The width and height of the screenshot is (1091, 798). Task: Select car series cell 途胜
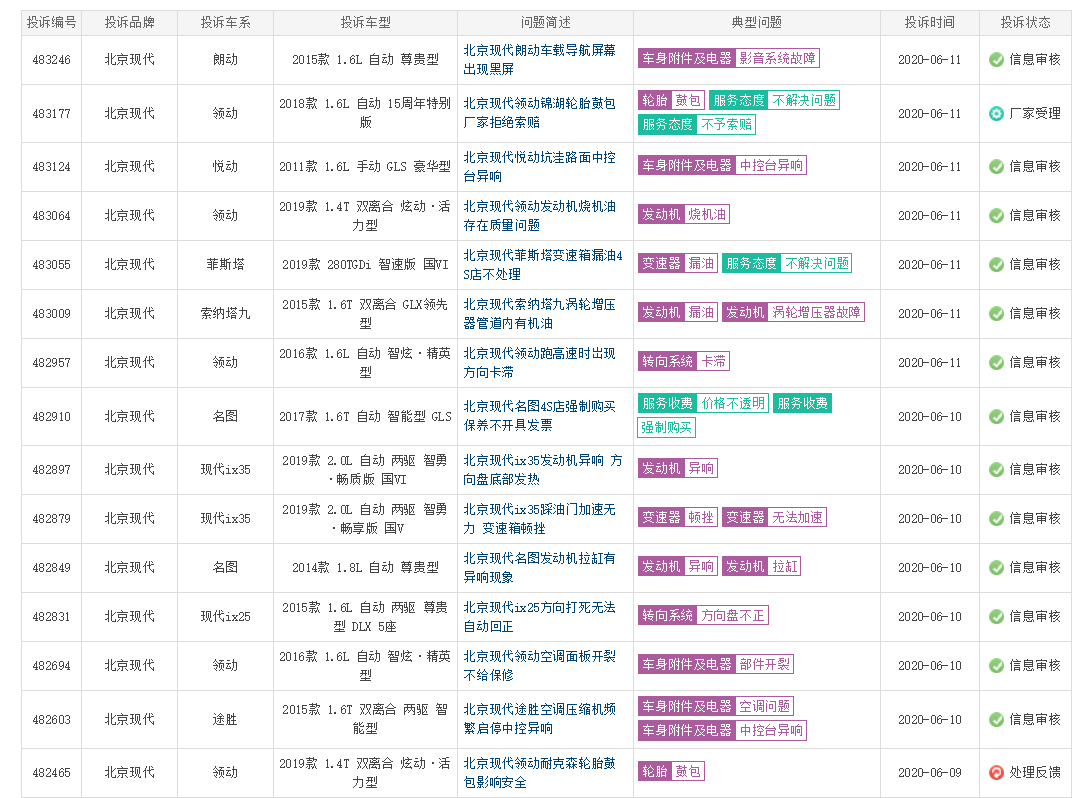coord(225,719)
